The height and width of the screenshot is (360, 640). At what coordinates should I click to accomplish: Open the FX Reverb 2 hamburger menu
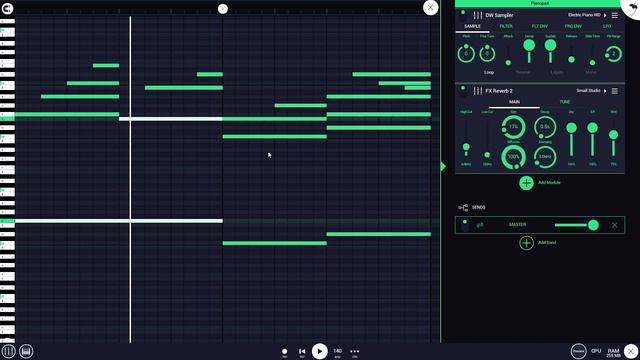click(x=615, y=91)
